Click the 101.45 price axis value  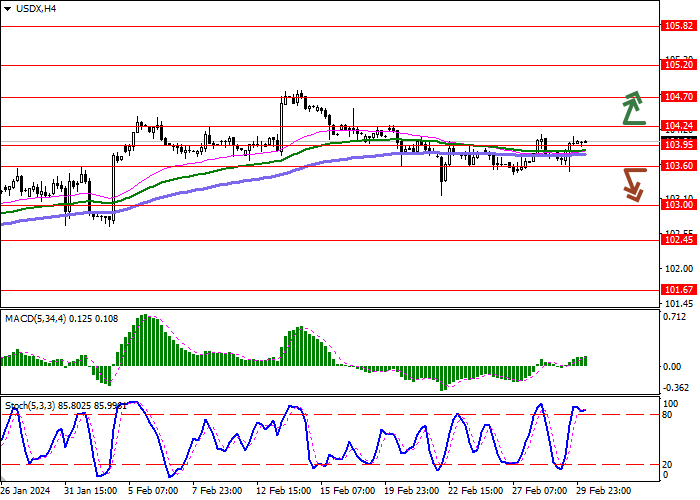click(679, 304)
